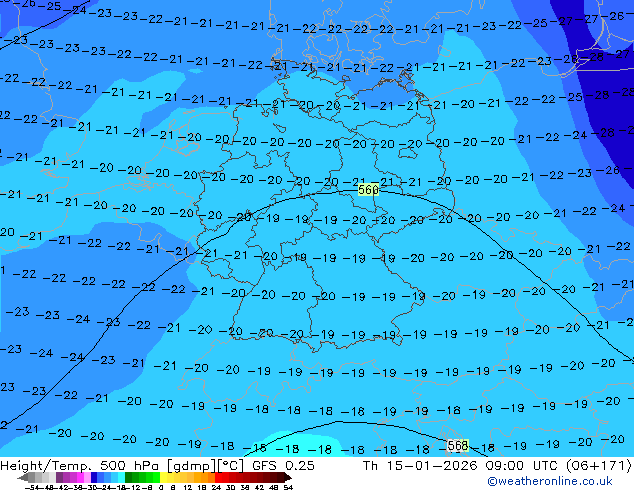Screen dimensions: 634x490
Task: Click the 560 height contour label
Action: pos(368,189)
